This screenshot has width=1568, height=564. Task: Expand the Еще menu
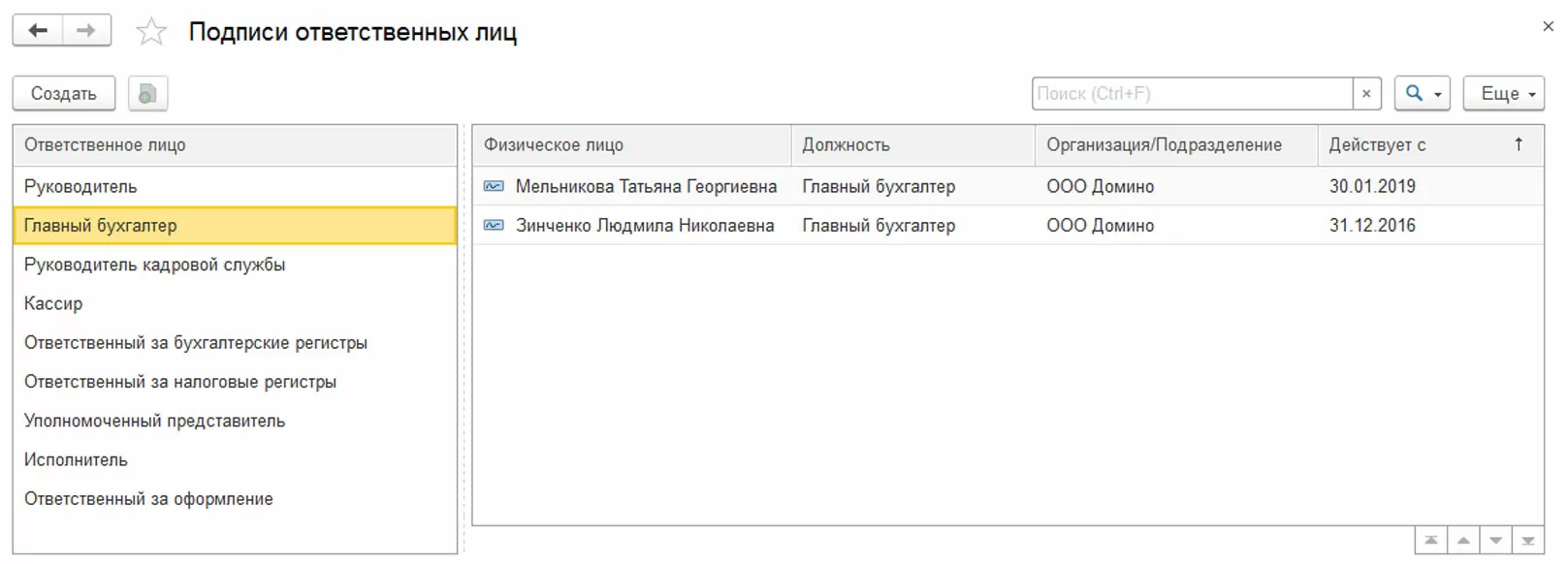pyautogui.click(x=1503, y=94)
